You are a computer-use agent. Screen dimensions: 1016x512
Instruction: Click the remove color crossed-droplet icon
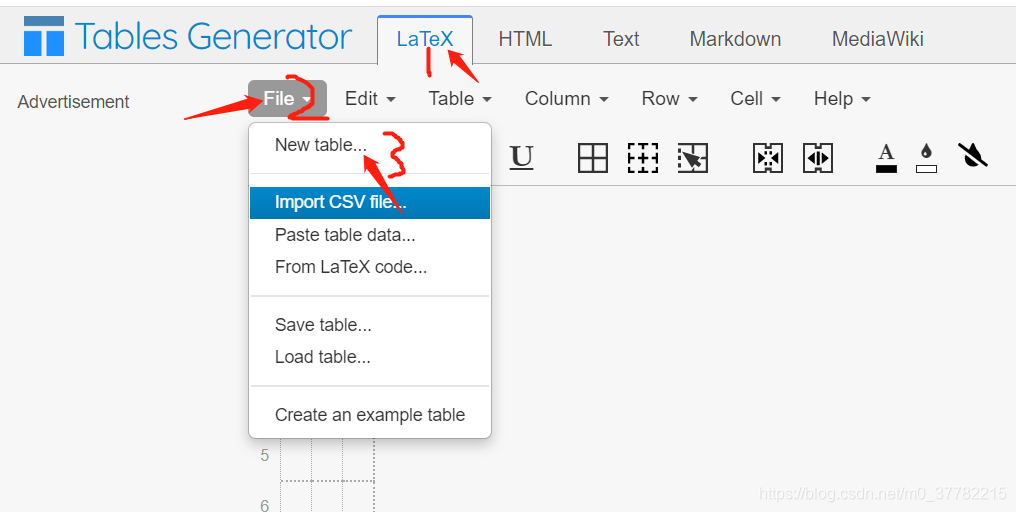click(973, 156)
